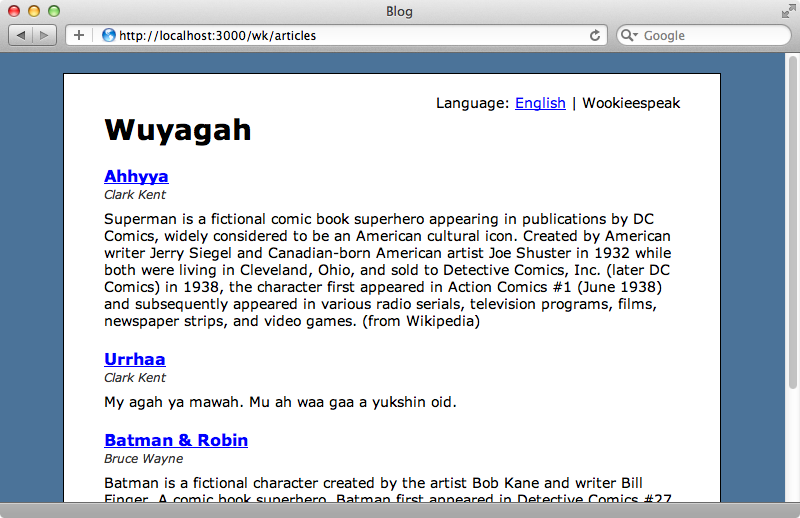Open the search magnifier dropdown in Google field
Viewport: 800px width, 518px height.
tap(629, 35)
